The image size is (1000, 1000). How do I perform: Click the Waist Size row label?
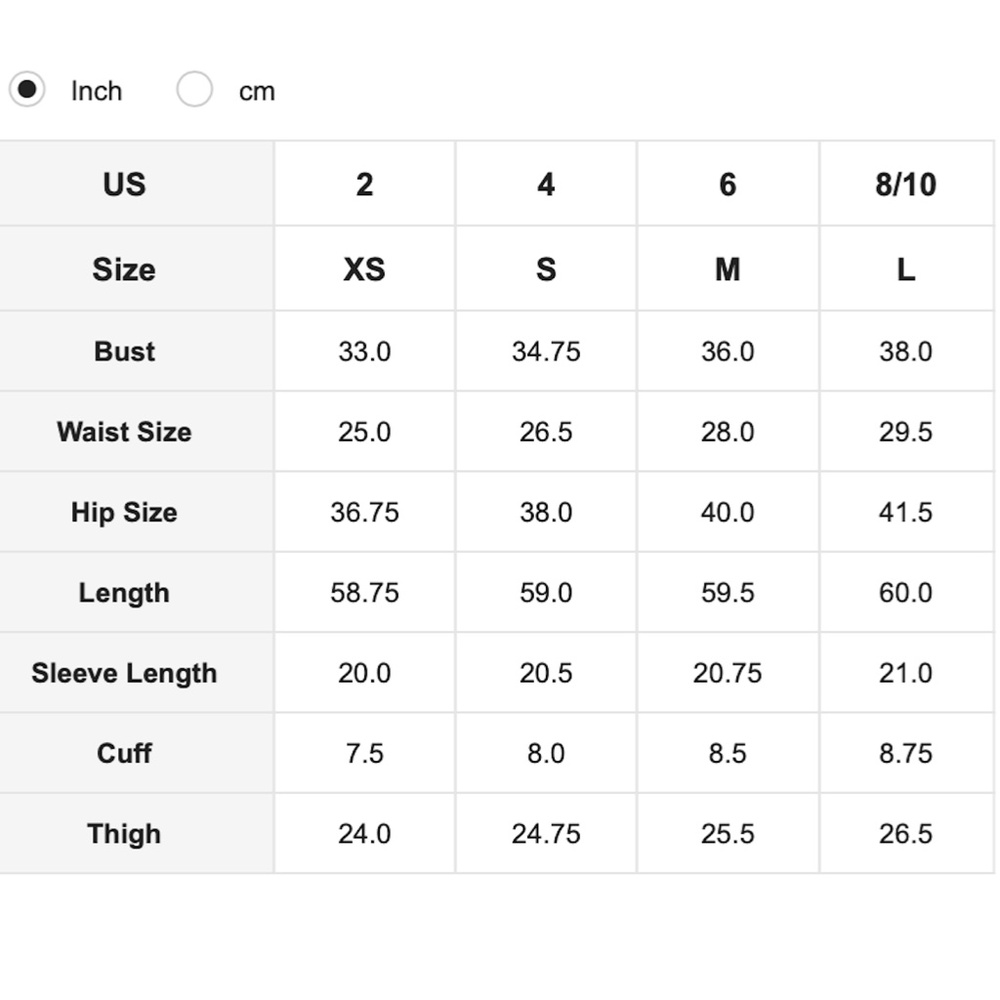tap(124, 432)
